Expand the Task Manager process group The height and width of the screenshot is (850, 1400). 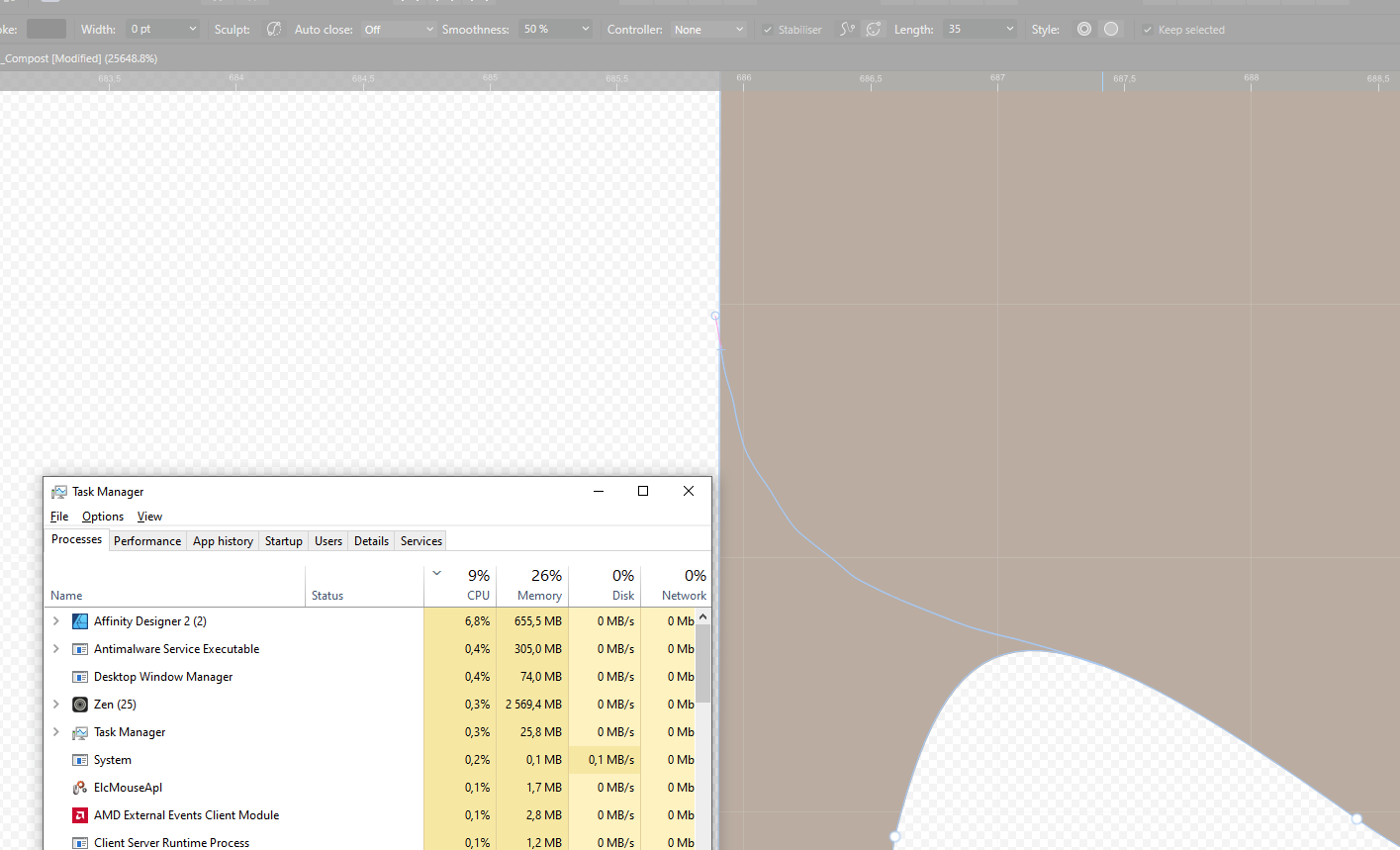pos(56,732)
